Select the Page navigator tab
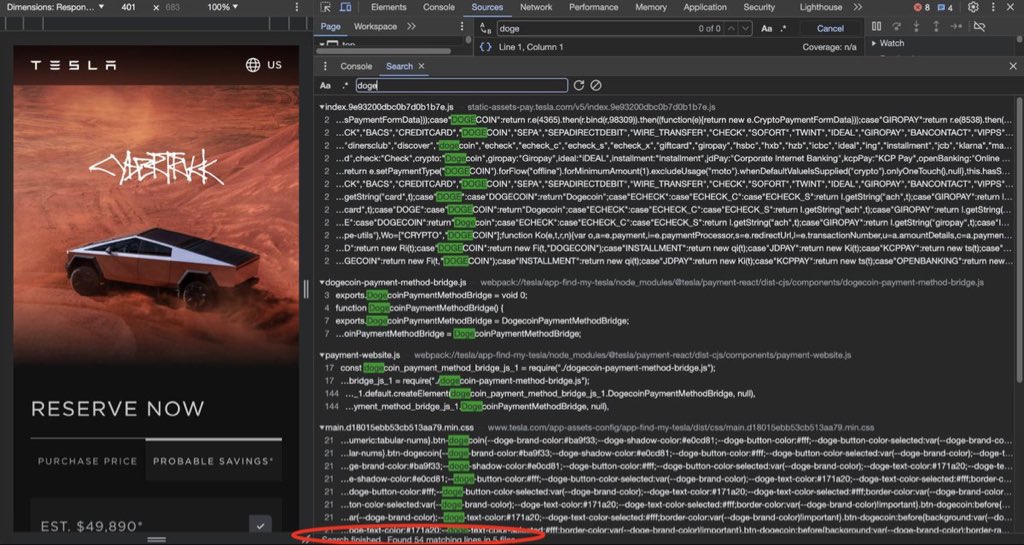The width and height of the screenshot is (1024, 545). [330, 27]
